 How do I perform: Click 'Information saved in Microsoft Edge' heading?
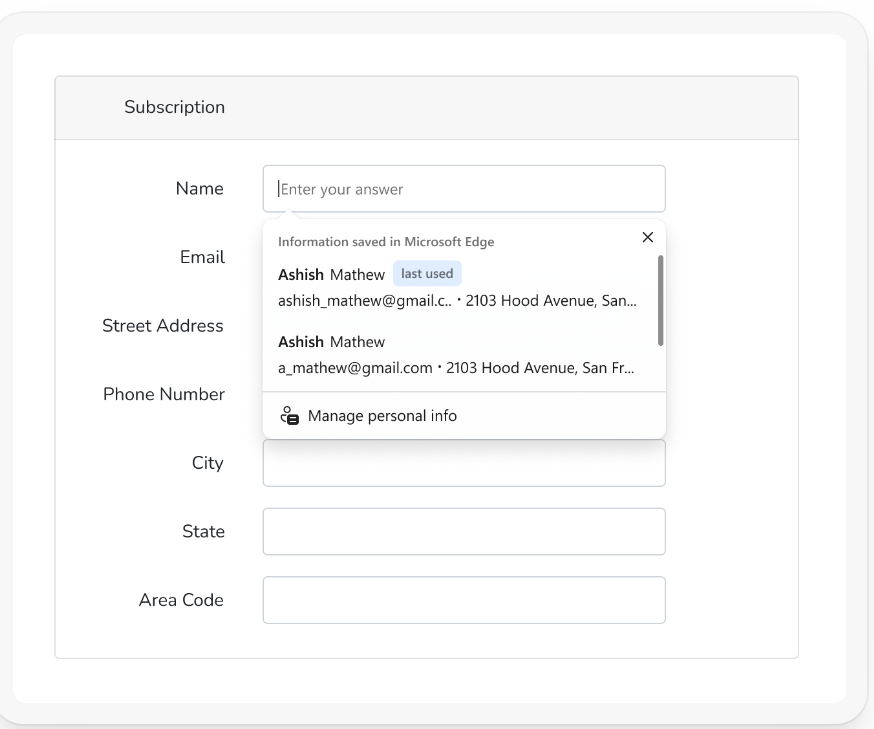(x=386, y=242)
